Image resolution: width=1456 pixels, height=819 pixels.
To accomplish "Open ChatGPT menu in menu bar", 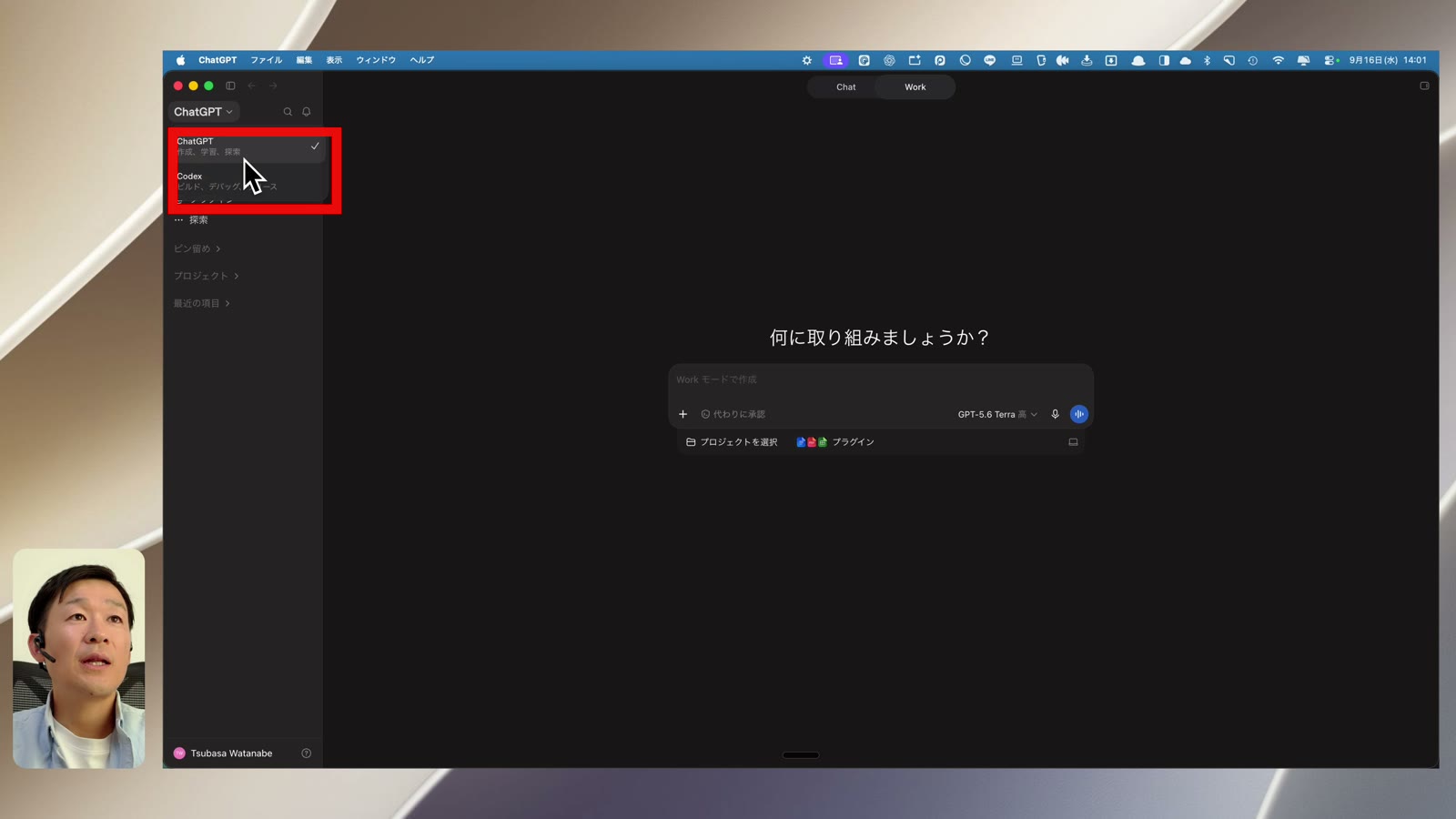I will tap(217, 60).
